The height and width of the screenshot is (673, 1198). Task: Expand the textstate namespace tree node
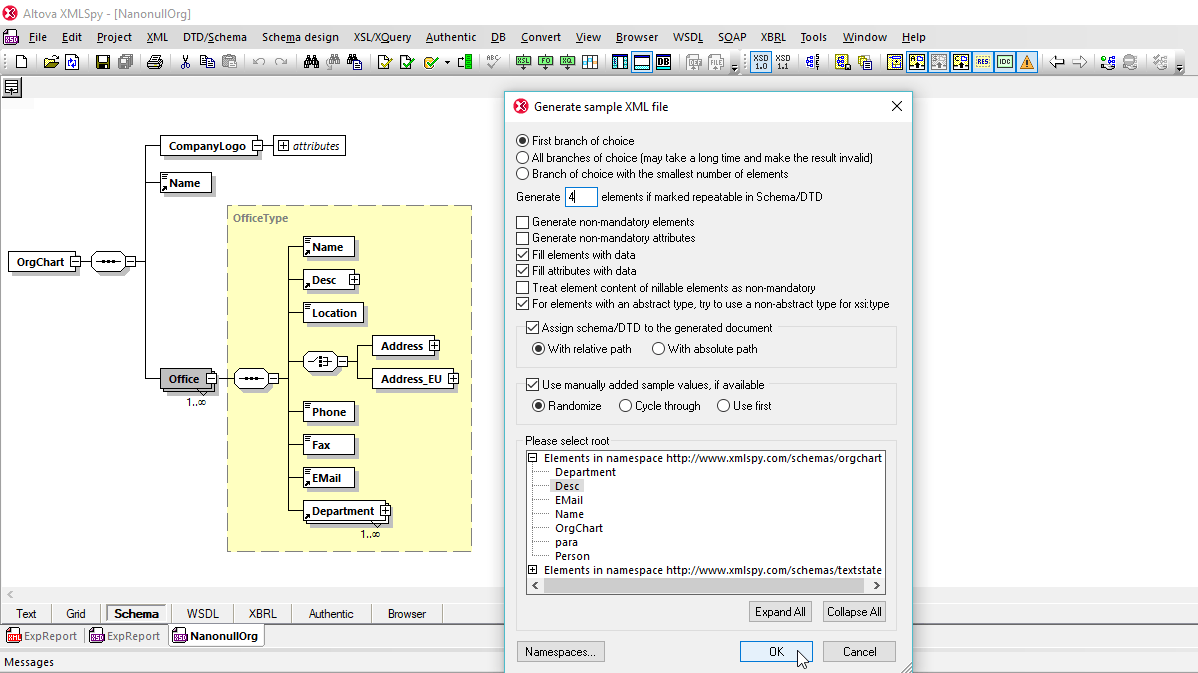533,570
